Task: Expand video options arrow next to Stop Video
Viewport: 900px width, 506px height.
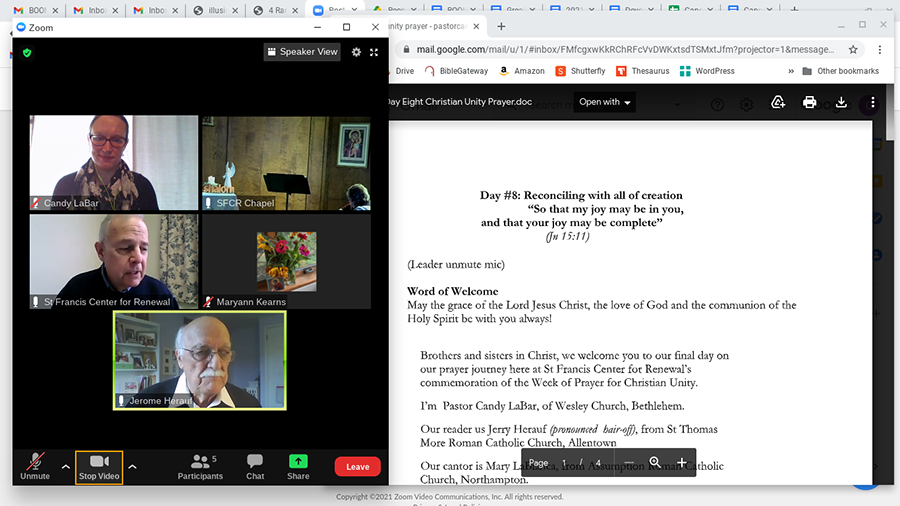Action: [x=133, y=466]
